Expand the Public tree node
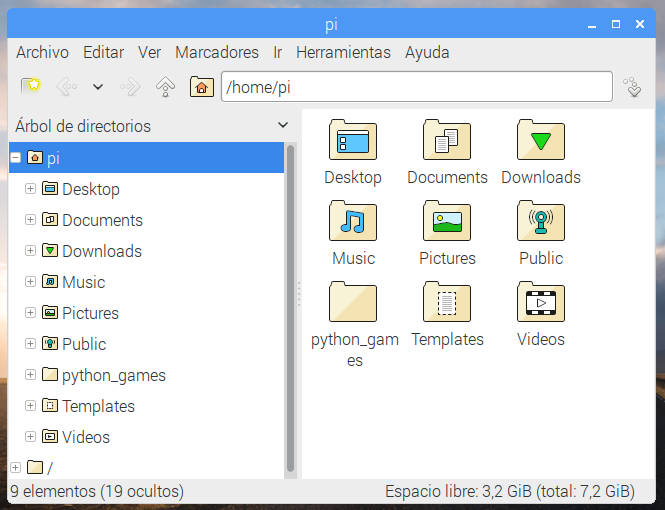 tap(30, 343)
